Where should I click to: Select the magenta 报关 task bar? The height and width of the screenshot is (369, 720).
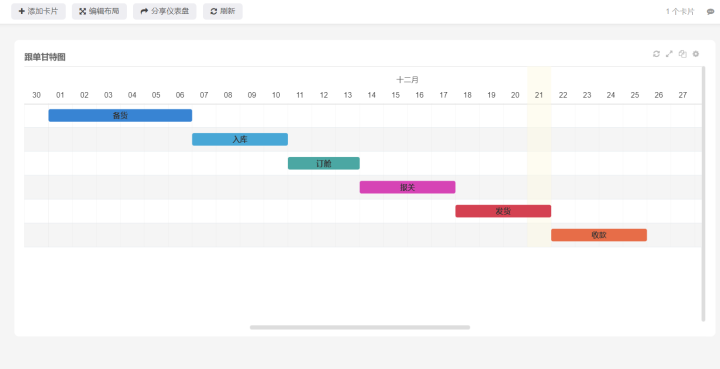coord(407,187)
